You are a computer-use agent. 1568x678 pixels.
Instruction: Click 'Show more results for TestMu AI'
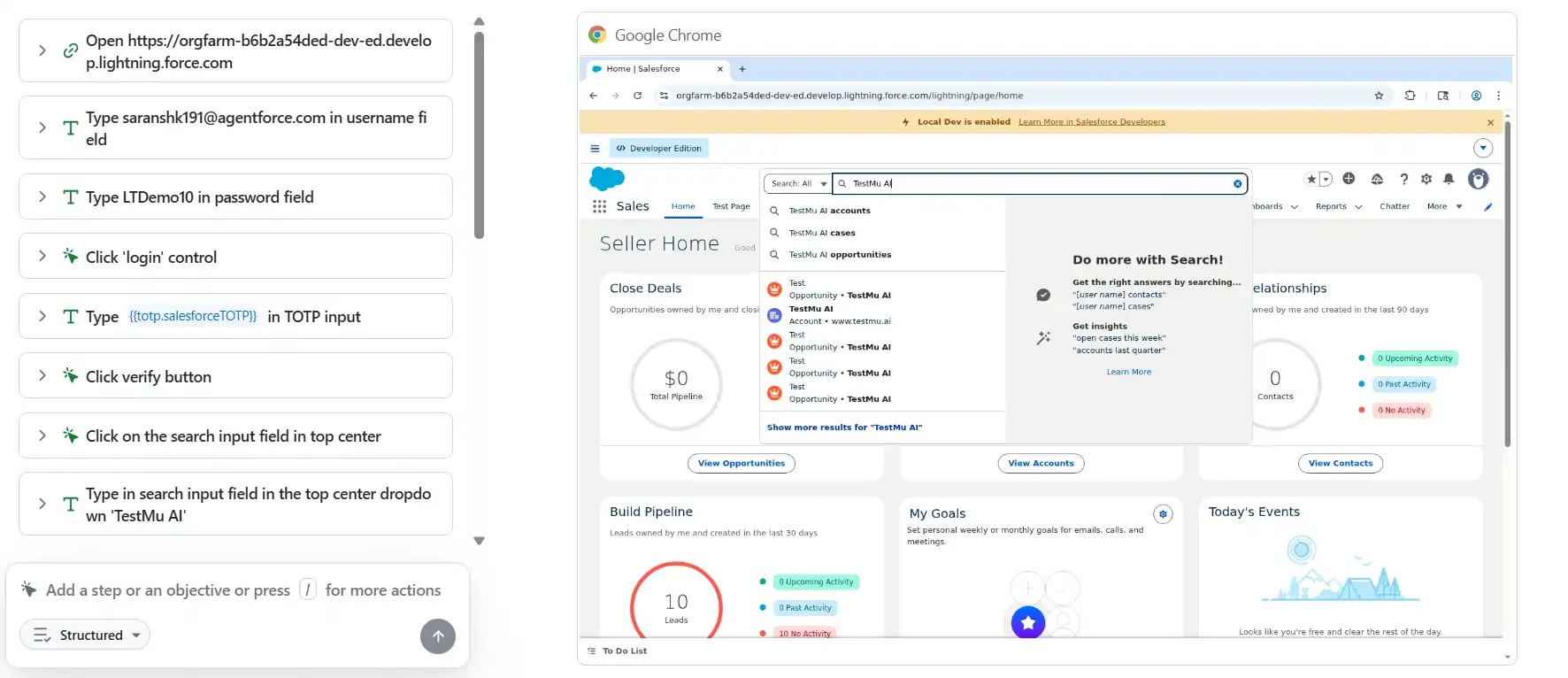(x=844, y=428)
